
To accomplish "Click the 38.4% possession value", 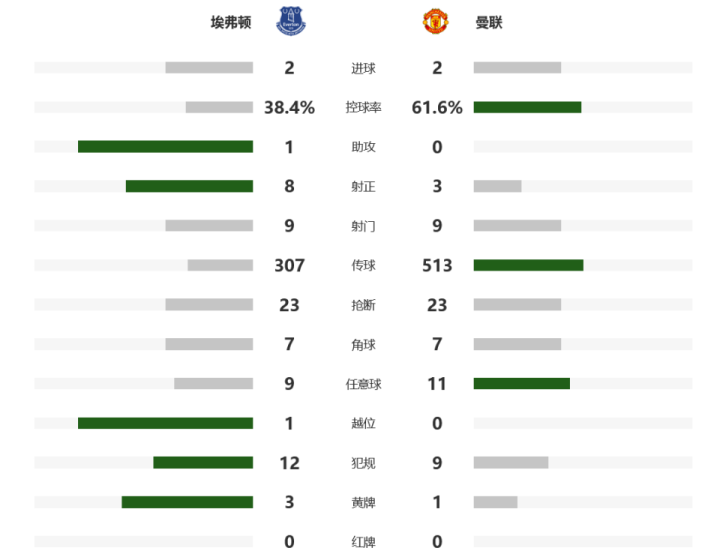I will click(289, 107).
